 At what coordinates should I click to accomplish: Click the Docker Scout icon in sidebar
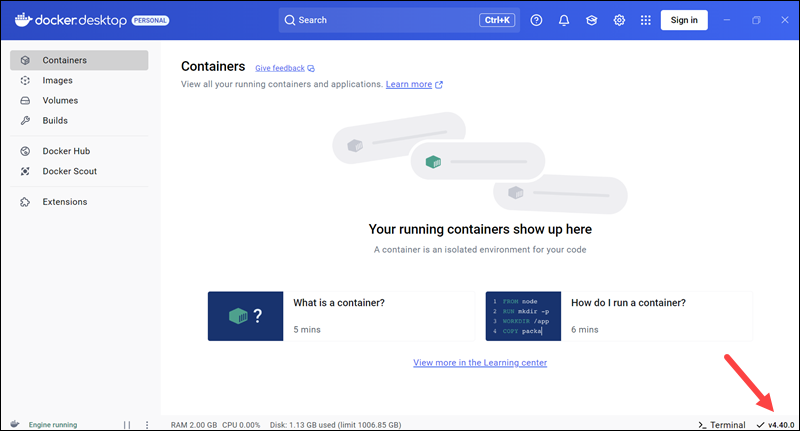[25, 171]
